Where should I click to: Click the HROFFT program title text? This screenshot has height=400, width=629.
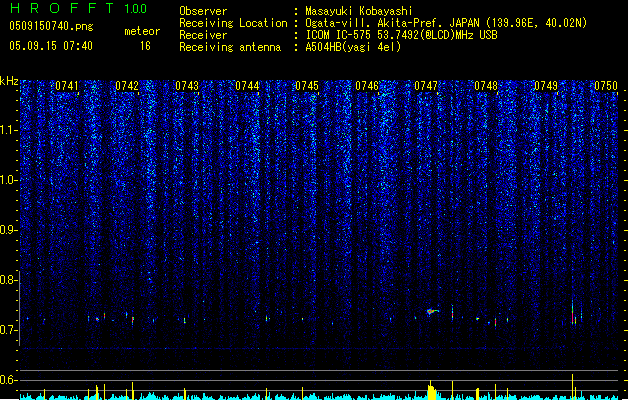62,8
